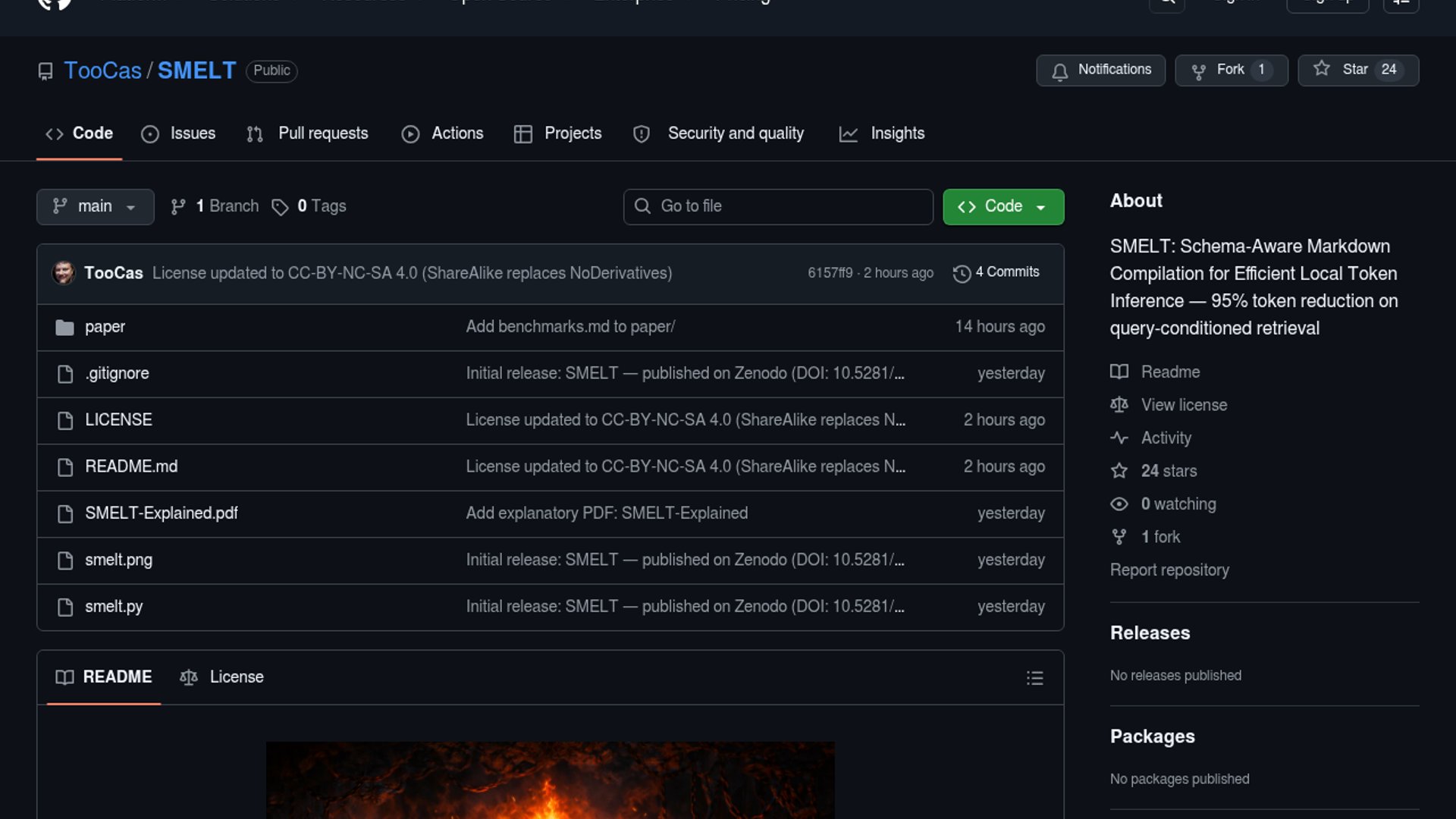Open the main branch dropdown
The image size is (1456, 819).
(95, 207)
